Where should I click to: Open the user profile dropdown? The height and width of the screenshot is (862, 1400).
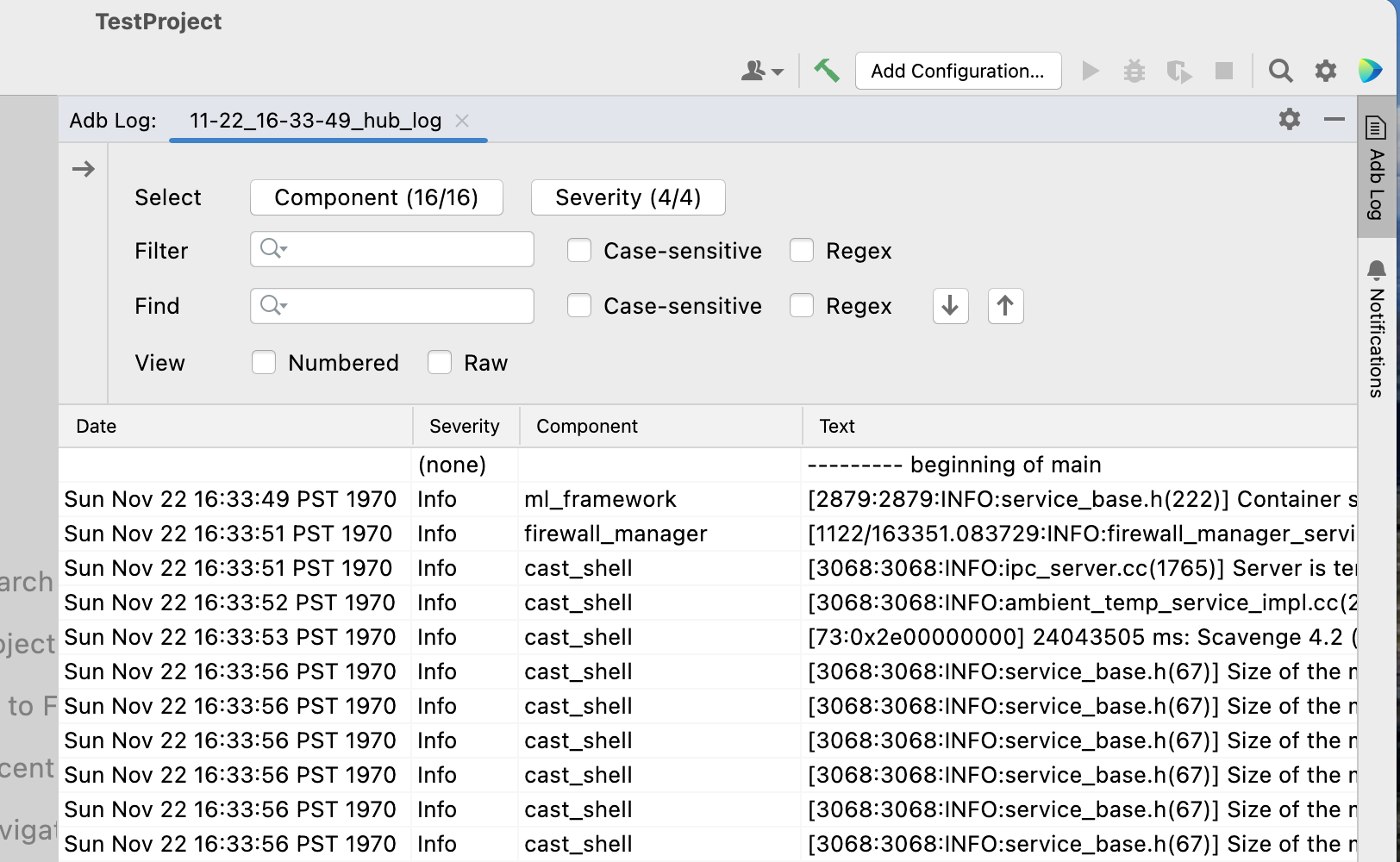762,71
